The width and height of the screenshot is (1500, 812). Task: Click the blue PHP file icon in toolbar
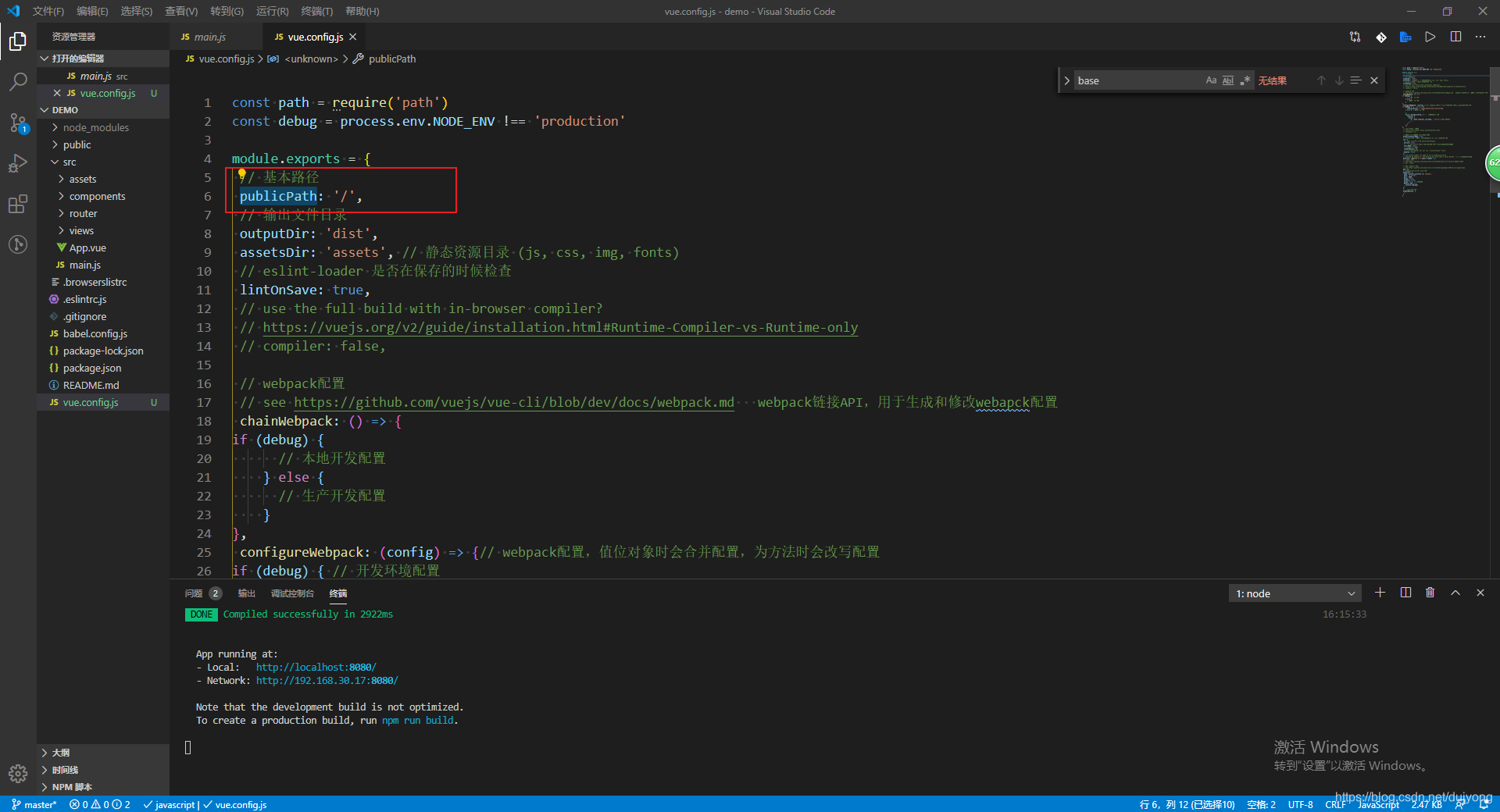[1405, 37]
